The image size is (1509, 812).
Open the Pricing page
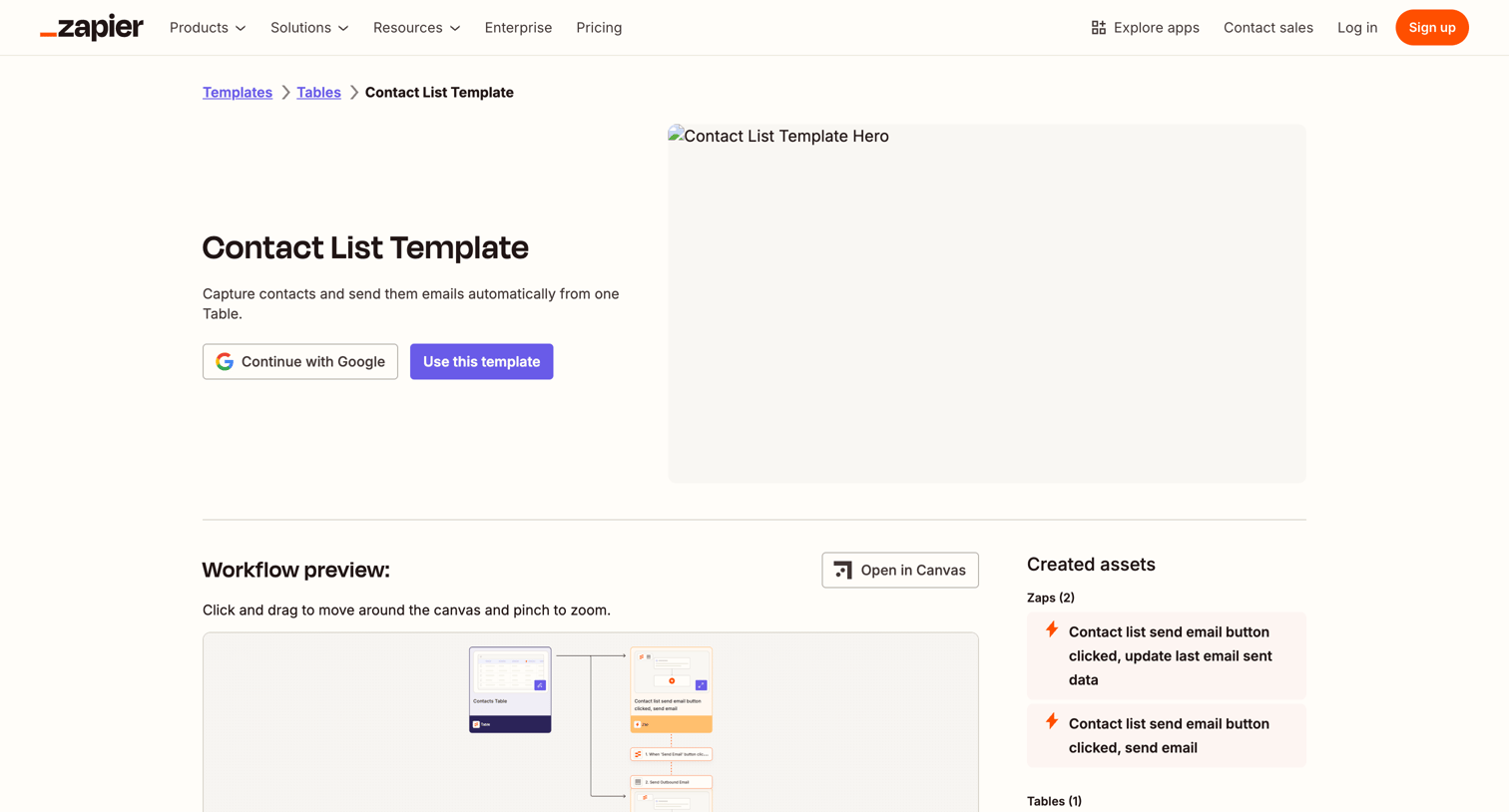[599, 28]
